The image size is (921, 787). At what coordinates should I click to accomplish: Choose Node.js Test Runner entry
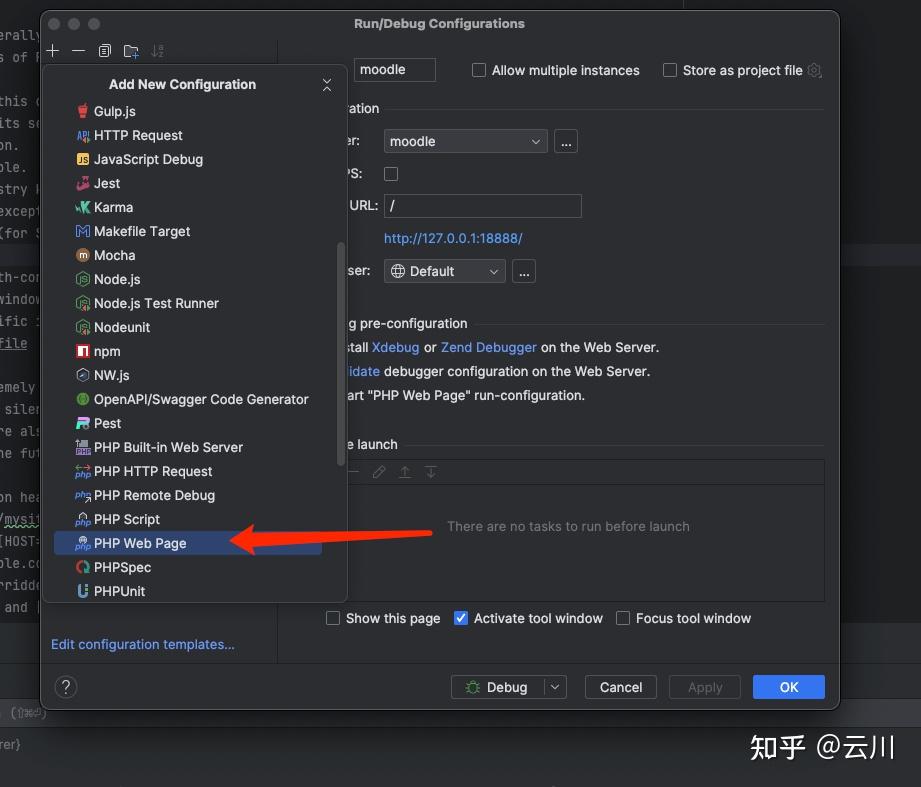pos(188,304)
